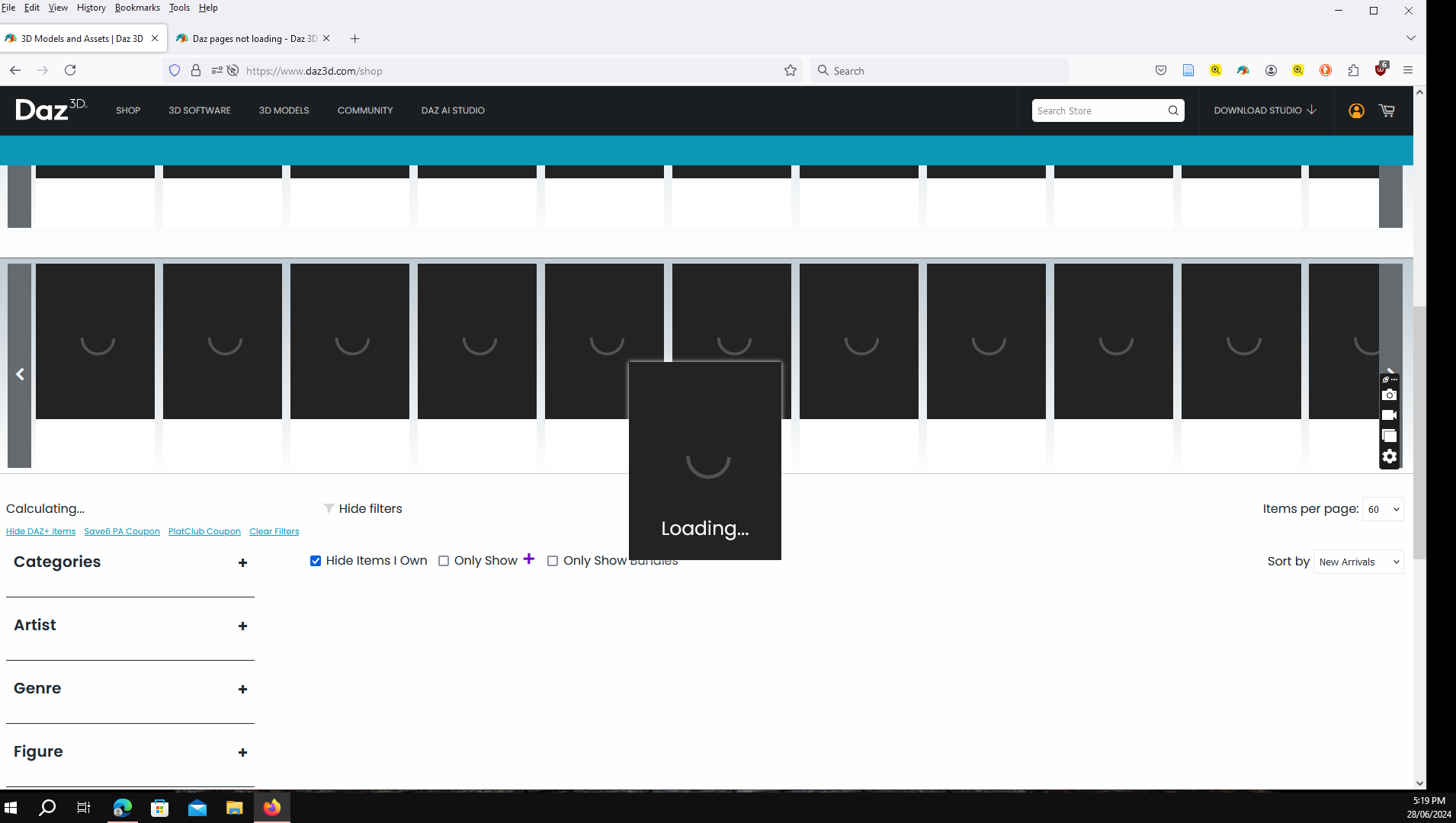
Task: Open Download Studio dropdown
Action: (1265, 110)
